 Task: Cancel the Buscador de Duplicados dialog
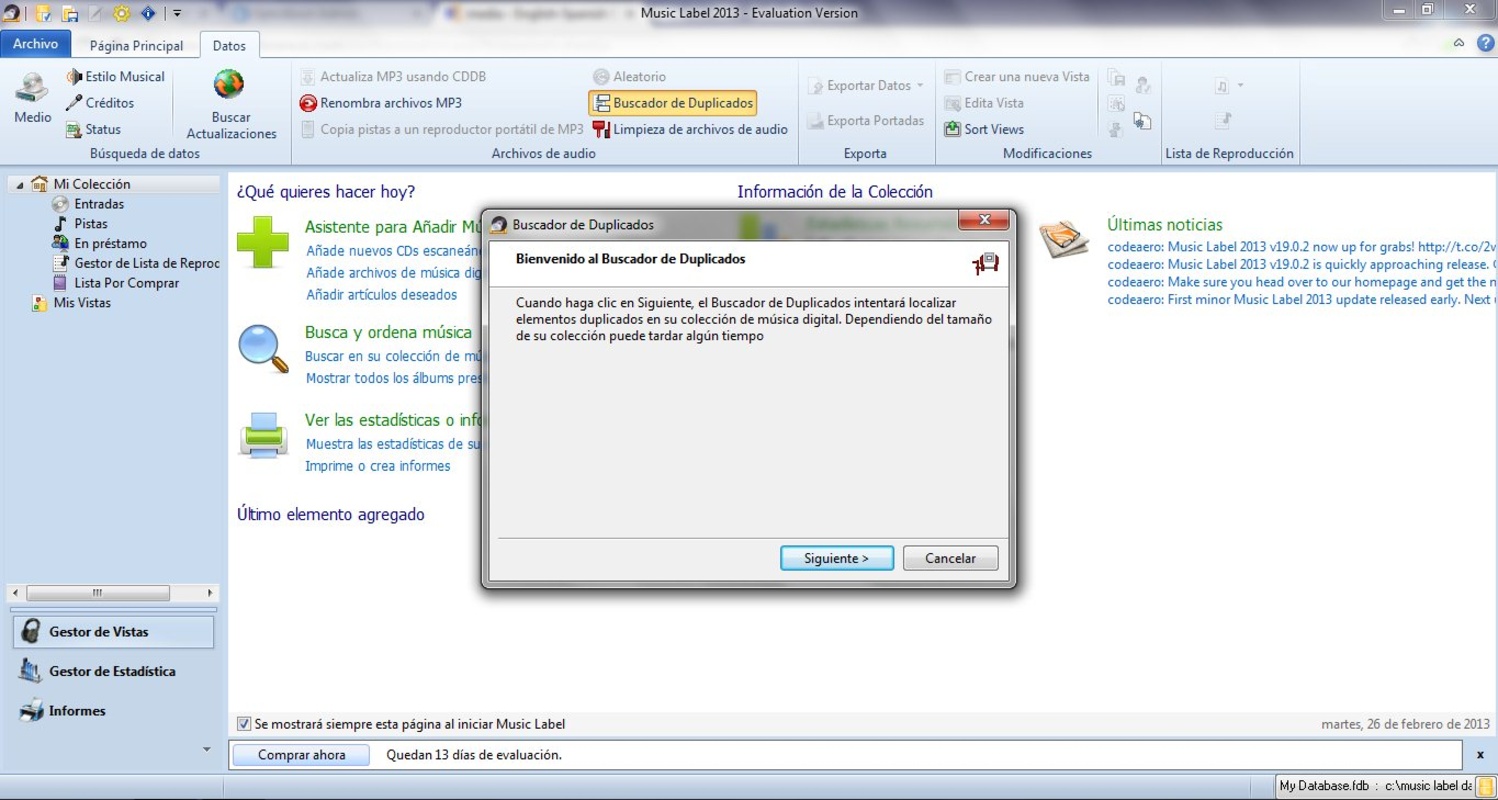(950, 558)
